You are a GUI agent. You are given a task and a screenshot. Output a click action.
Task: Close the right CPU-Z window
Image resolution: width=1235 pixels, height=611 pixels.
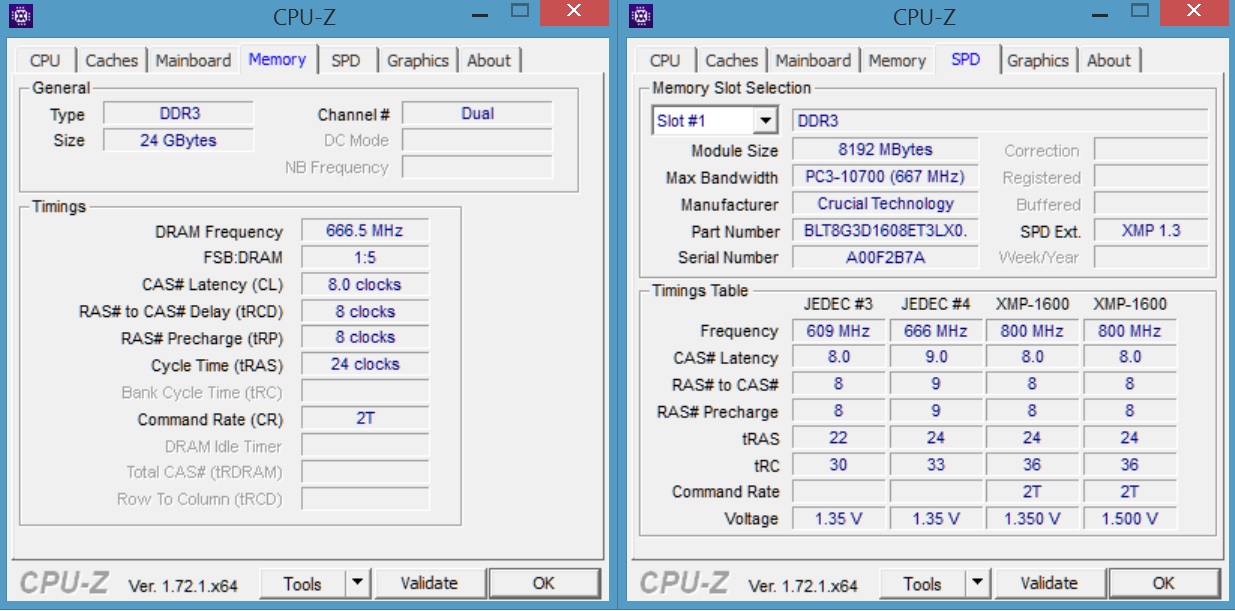coord(1194,12)
